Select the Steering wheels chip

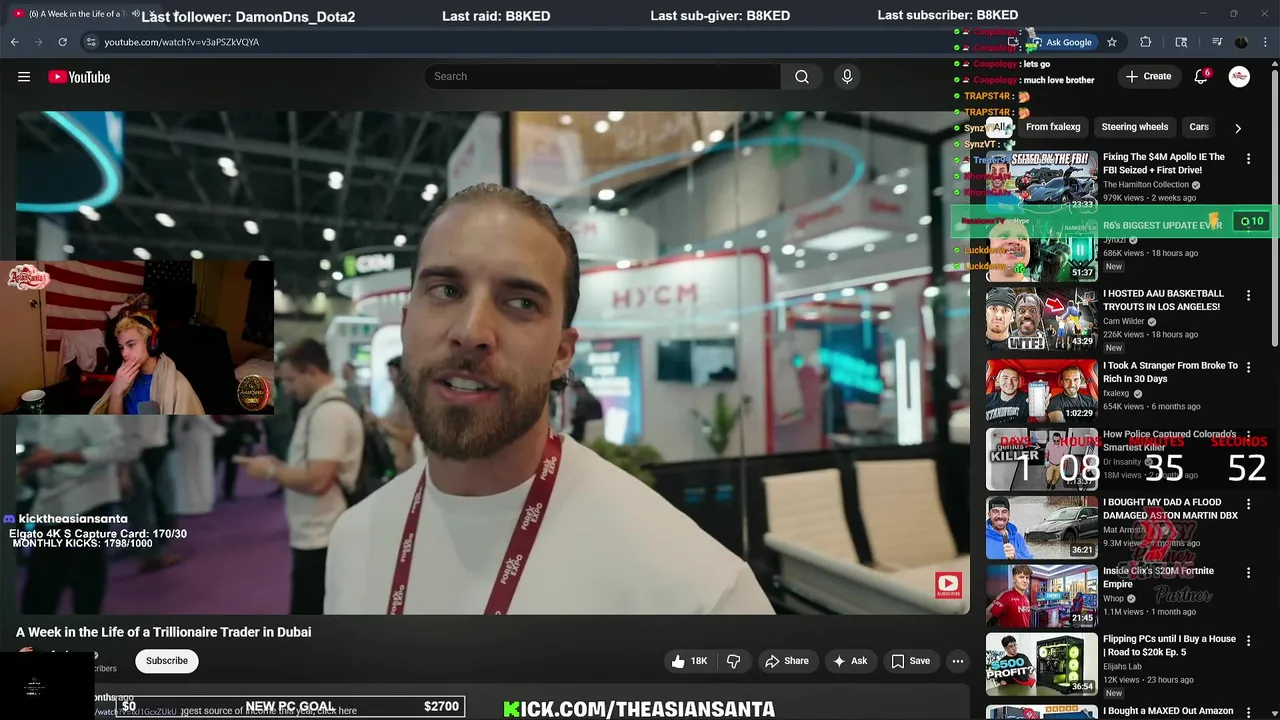pos(1134,127)
